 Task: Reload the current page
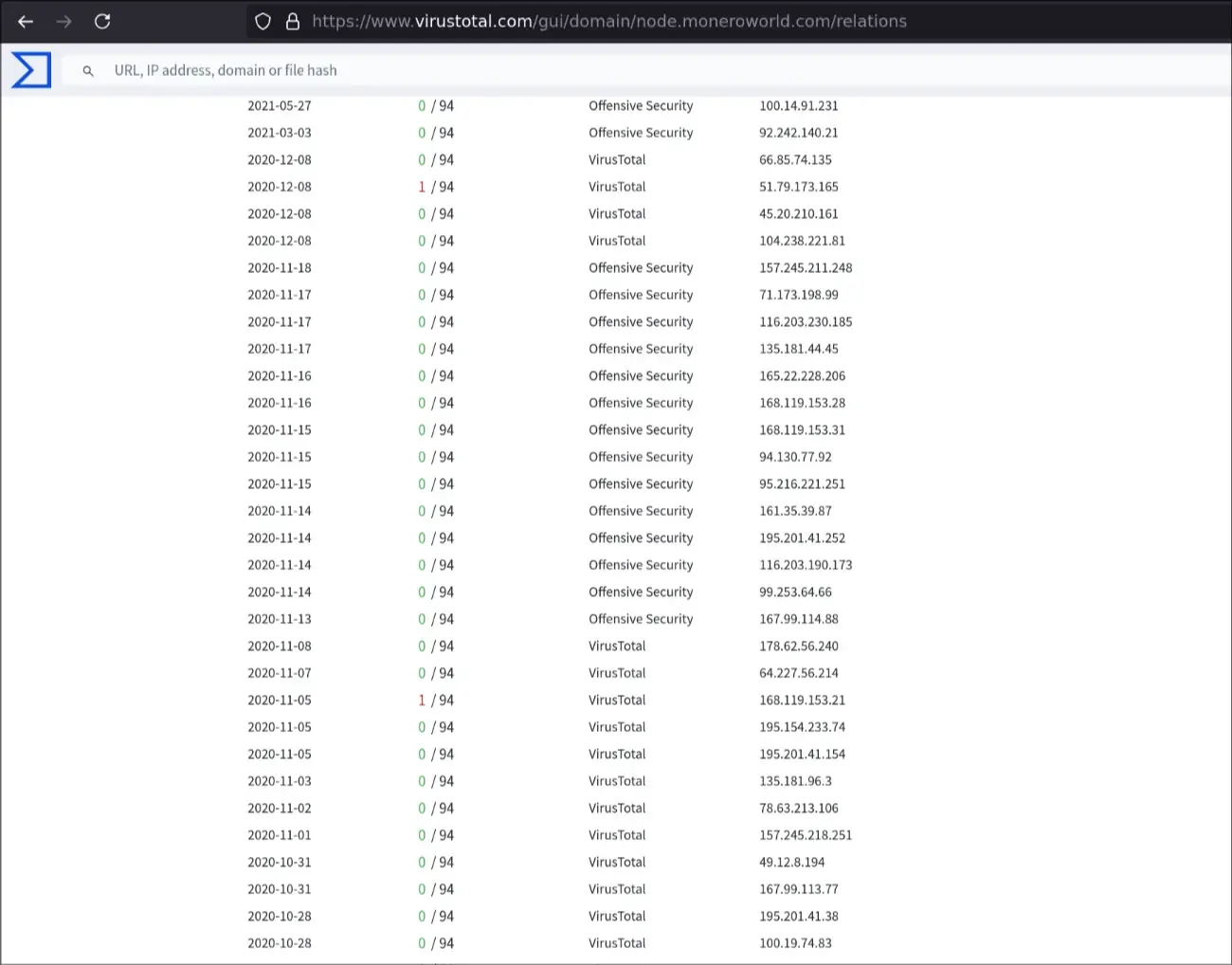click(x=102, y=21)
